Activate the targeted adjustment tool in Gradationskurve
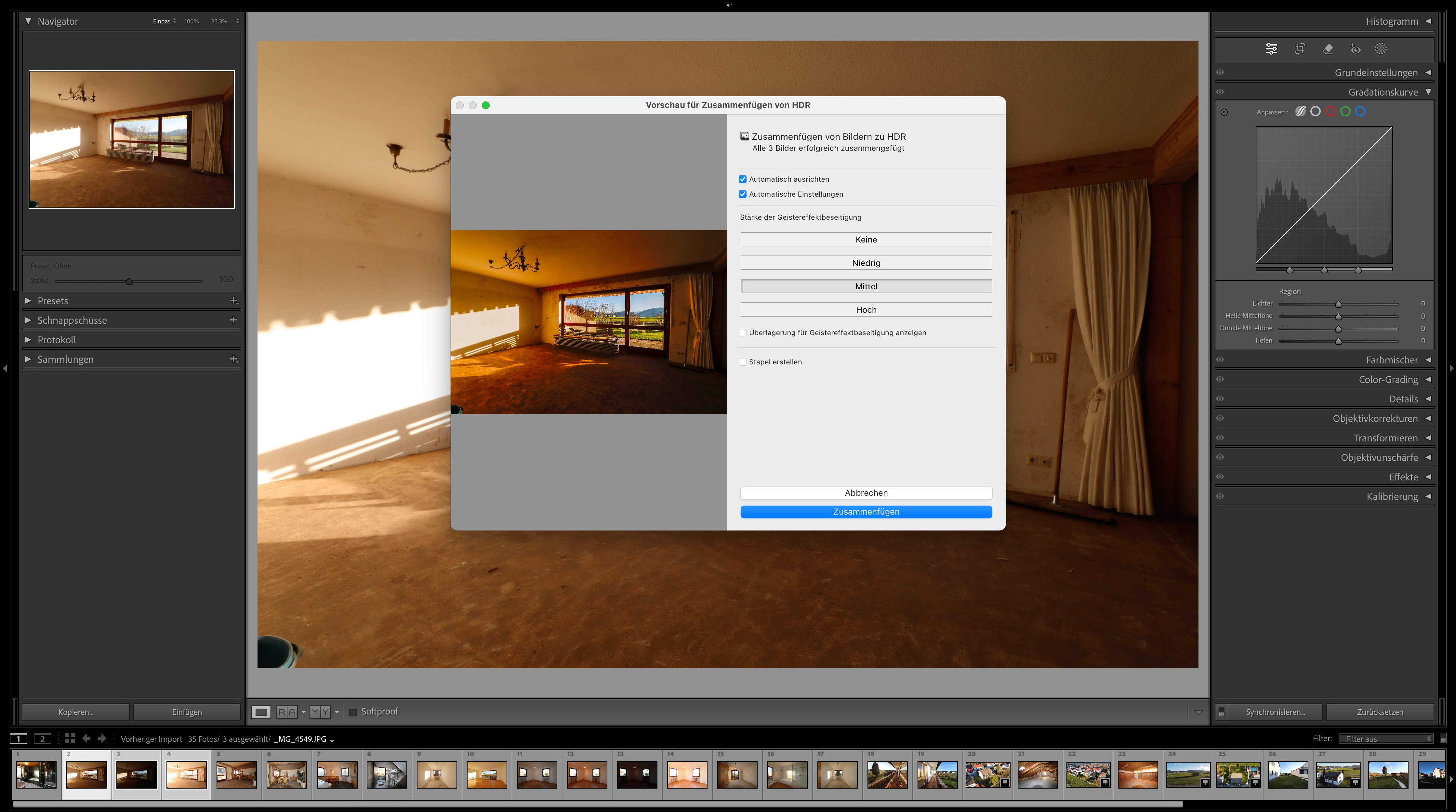Viewport: 1456px width, 812px height. coord(1224,112)
